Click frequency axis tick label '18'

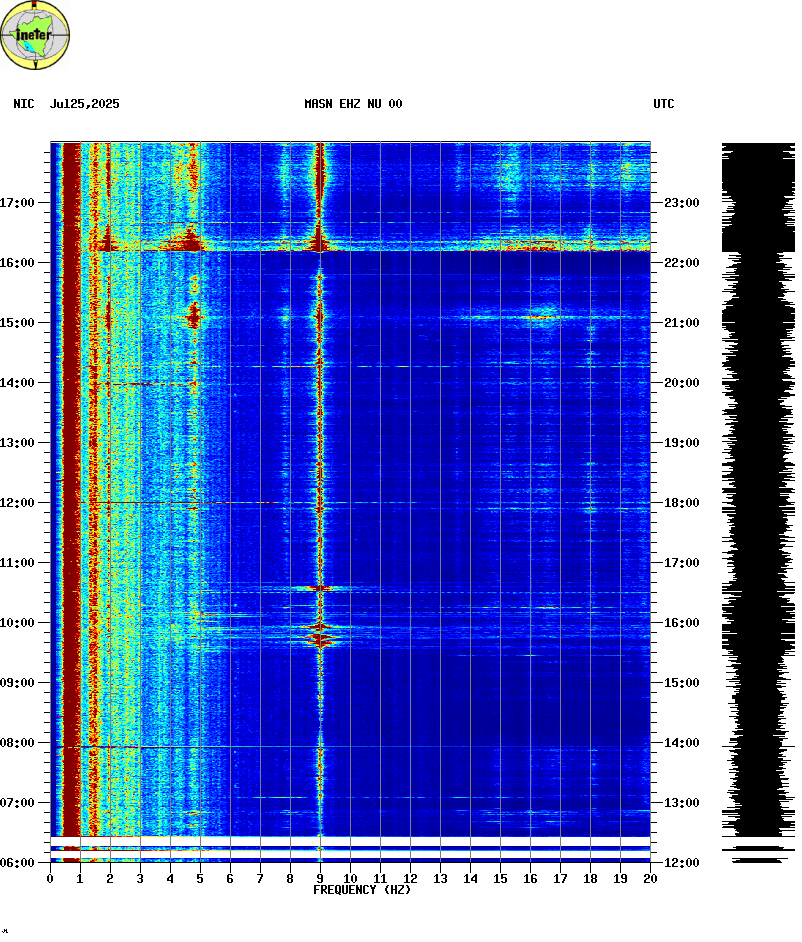click(x=591, y=879)
